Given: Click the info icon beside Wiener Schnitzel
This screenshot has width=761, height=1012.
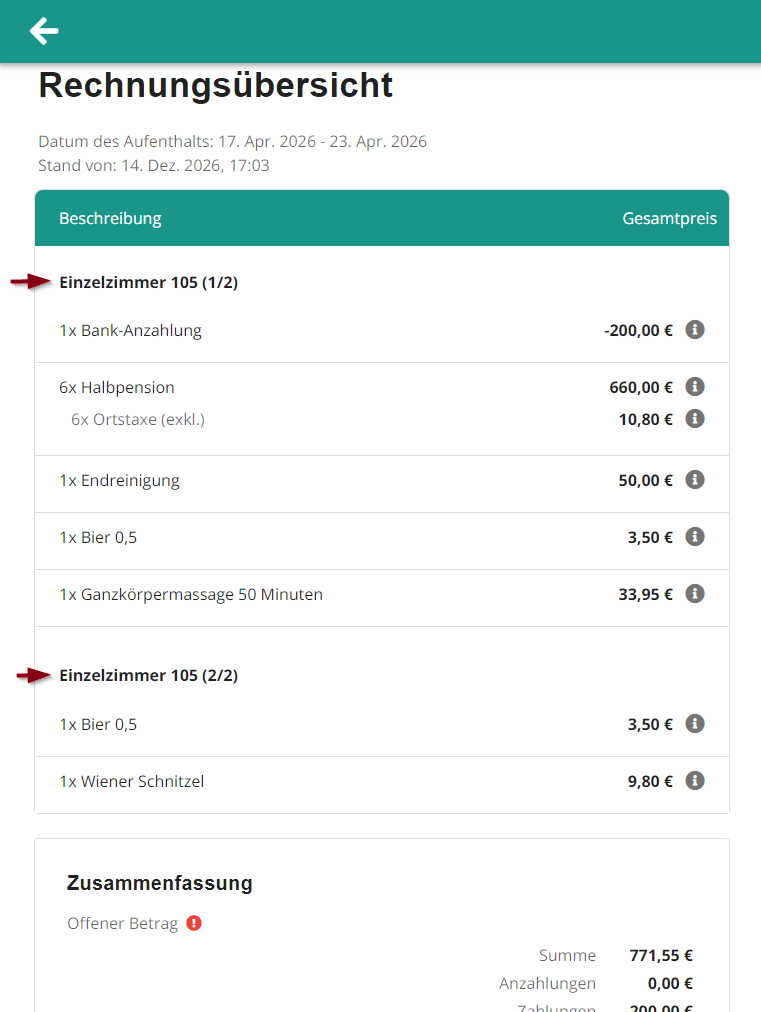Looking at the screenshot, I should 695,780.
